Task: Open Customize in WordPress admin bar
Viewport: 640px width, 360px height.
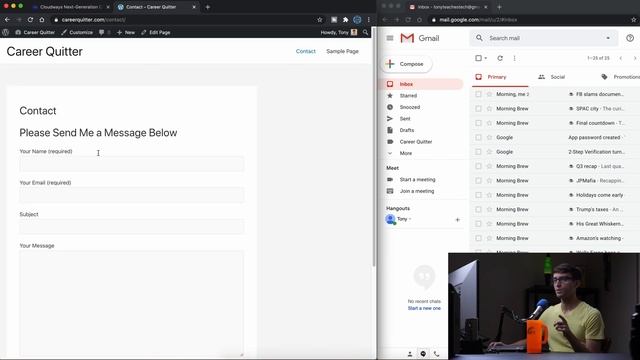Action: 77,32
